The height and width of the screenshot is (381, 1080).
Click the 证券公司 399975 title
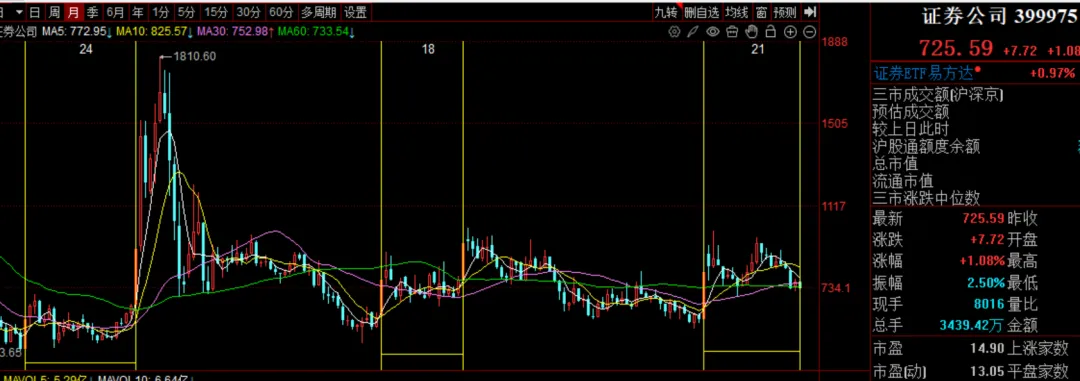click(x=999, y=17)
